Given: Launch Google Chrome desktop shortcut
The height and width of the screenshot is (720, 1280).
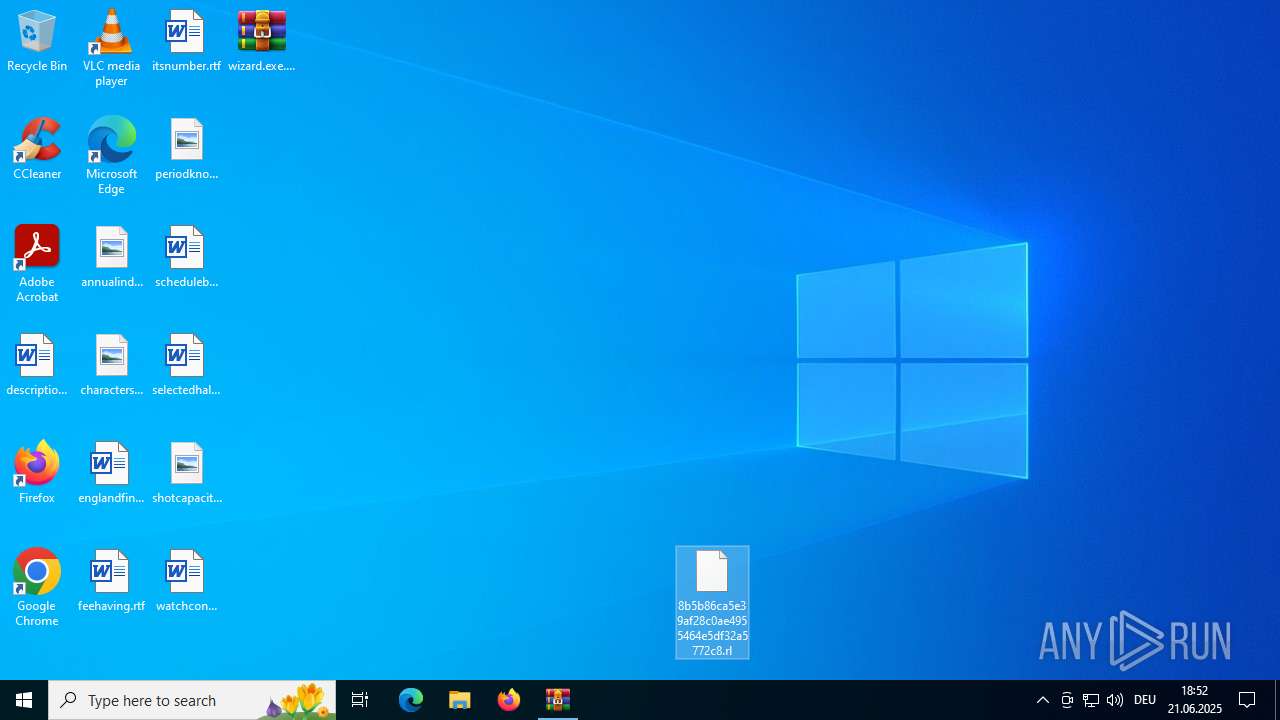Looking at the screenshot, I should click(x=37, y=588).
